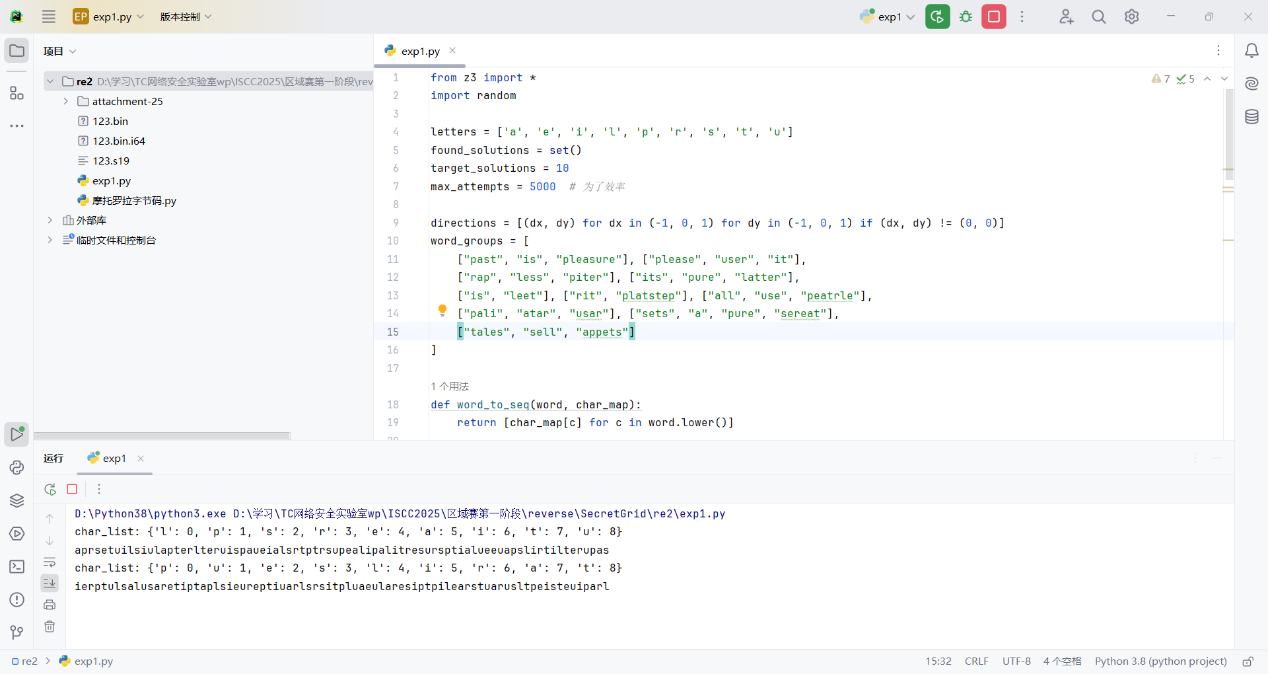This screenshot has width=1268, height=674.
Task: Open IDE settings gear
Action: (1132, 17)
